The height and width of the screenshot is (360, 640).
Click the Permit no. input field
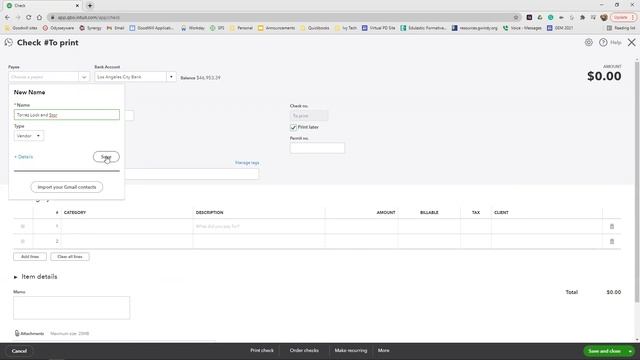click(x=317, y=148)
